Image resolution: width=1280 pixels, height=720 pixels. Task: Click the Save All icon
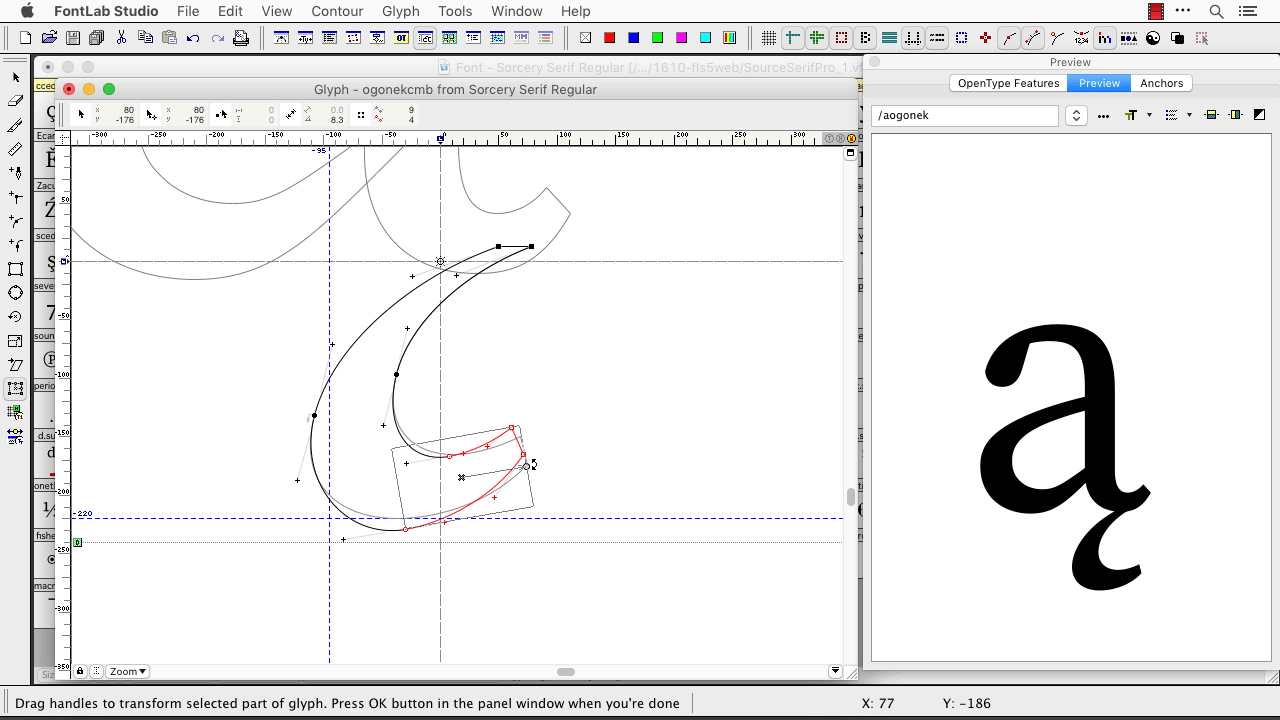[97, 38]
